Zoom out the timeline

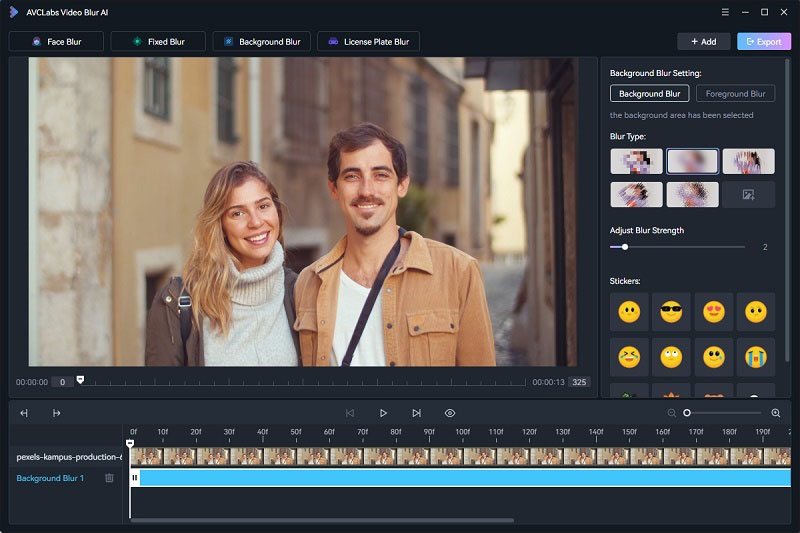tap(671, 413)
